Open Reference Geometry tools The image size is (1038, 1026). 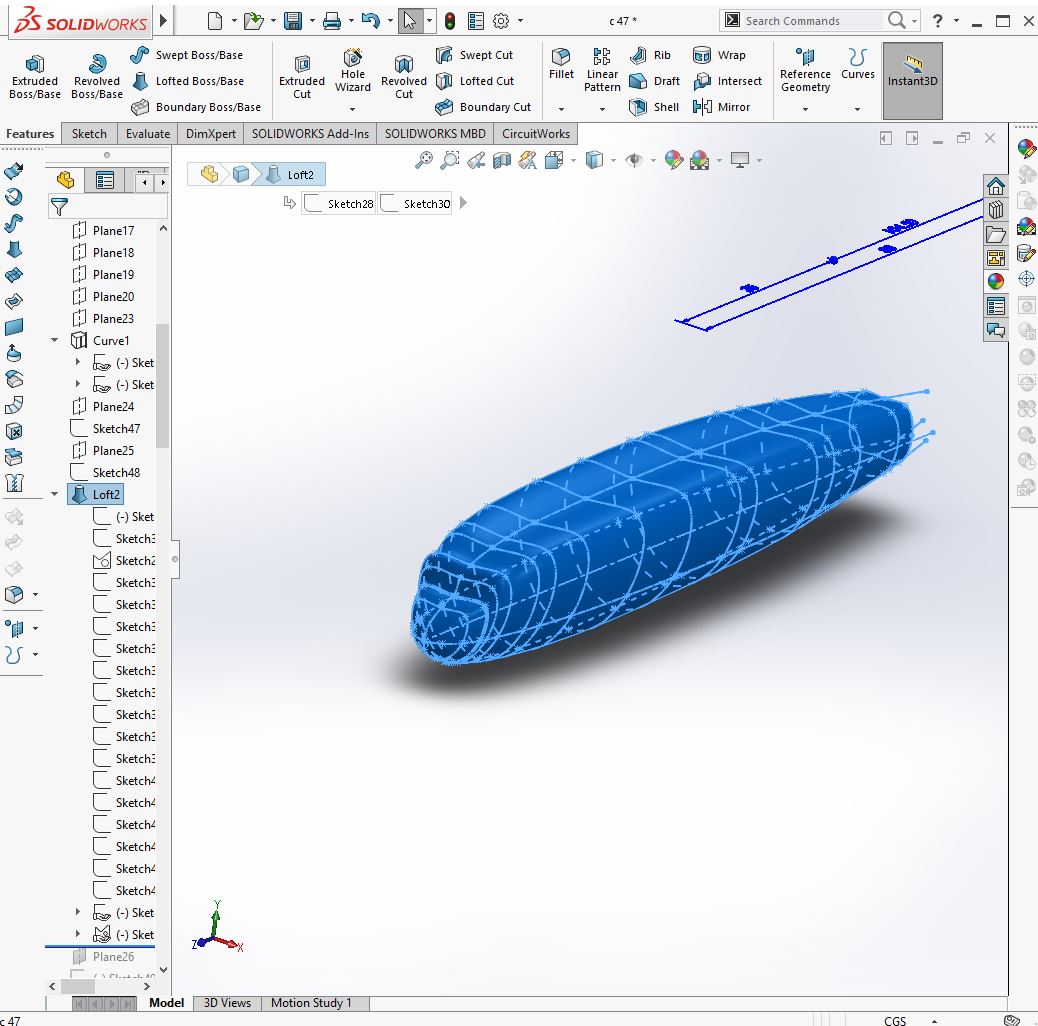pos(805,70)
